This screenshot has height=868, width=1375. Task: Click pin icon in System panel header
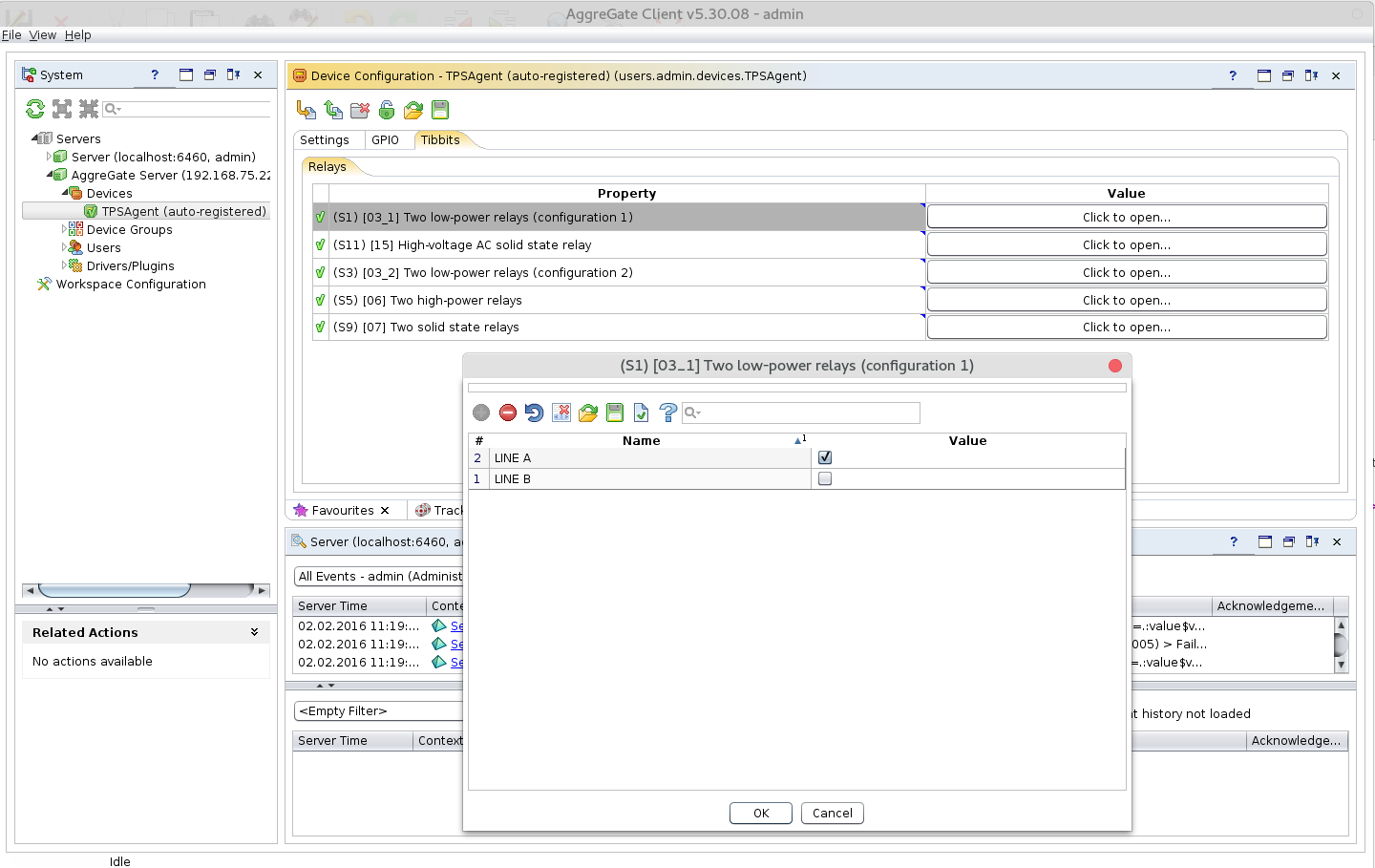coord(233,74)
